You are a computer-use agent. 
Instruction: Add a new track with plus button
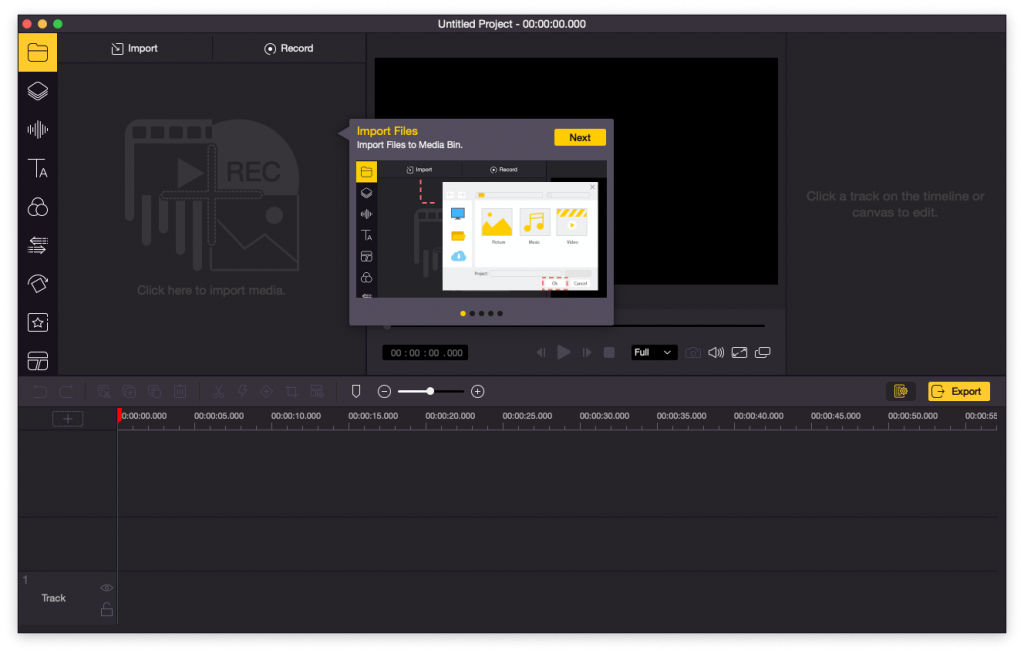click(x=67, y=419)
